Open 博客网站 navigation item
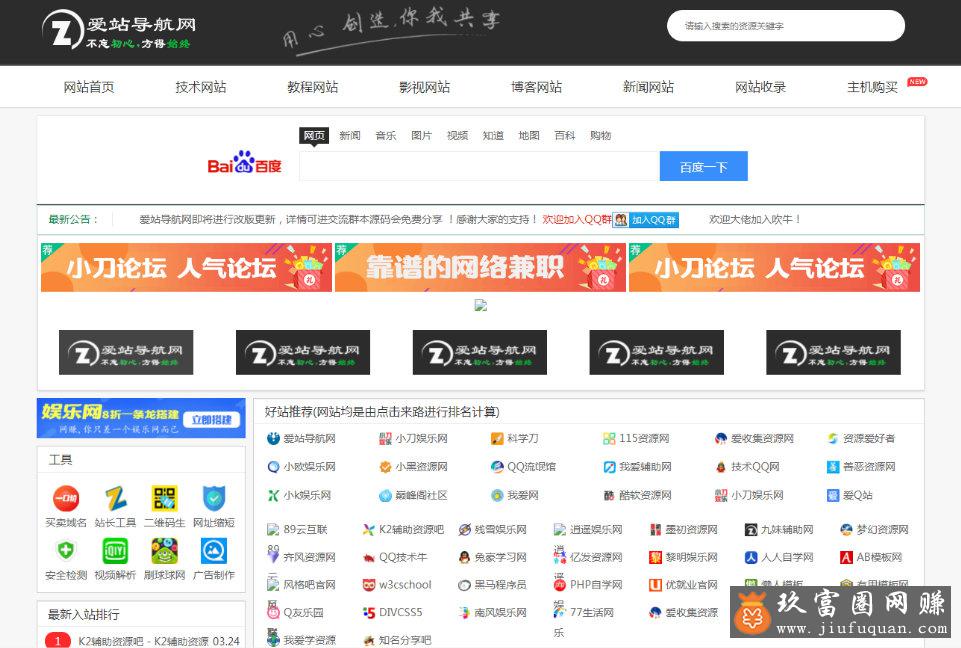961x648 pixels. 537,87
